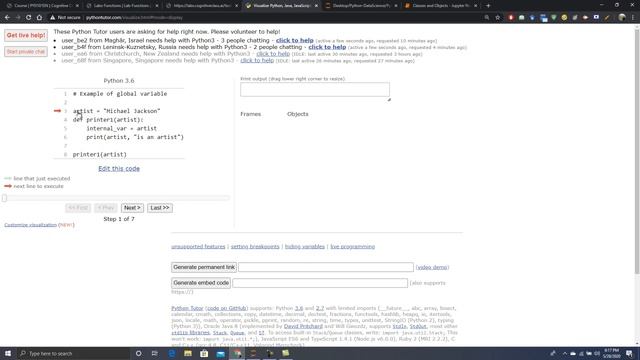The height and width of the screenshot is (360, 640).
Task: Click the zoom magnifier icon in address bar
Action: coord(487,18)
